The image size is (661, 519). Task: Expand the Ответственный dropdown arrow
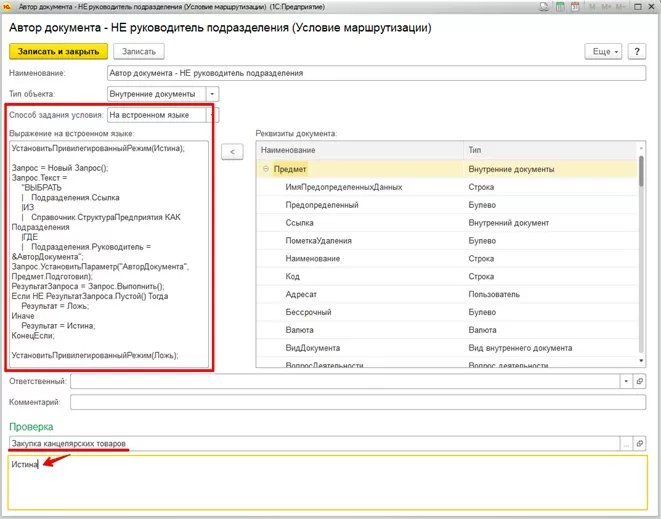tap(626, 381)
